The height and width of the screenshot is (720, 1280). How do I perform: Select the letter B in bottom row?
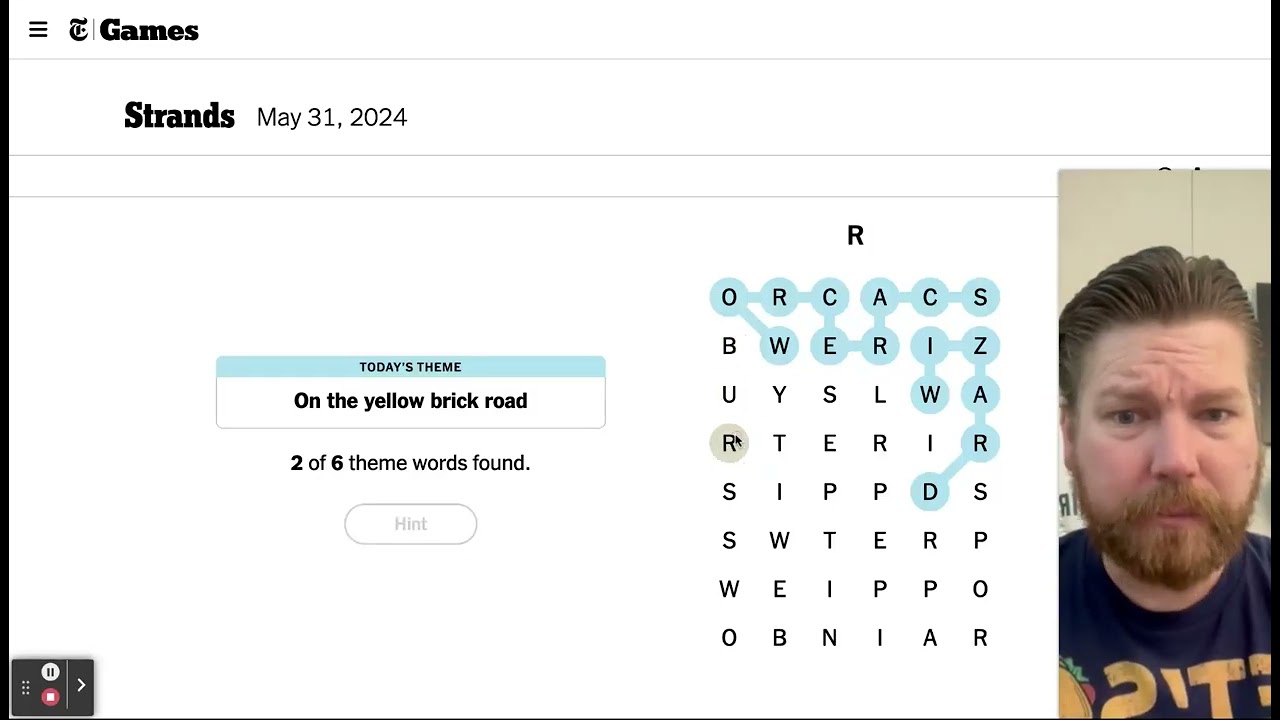click(779, 638)
